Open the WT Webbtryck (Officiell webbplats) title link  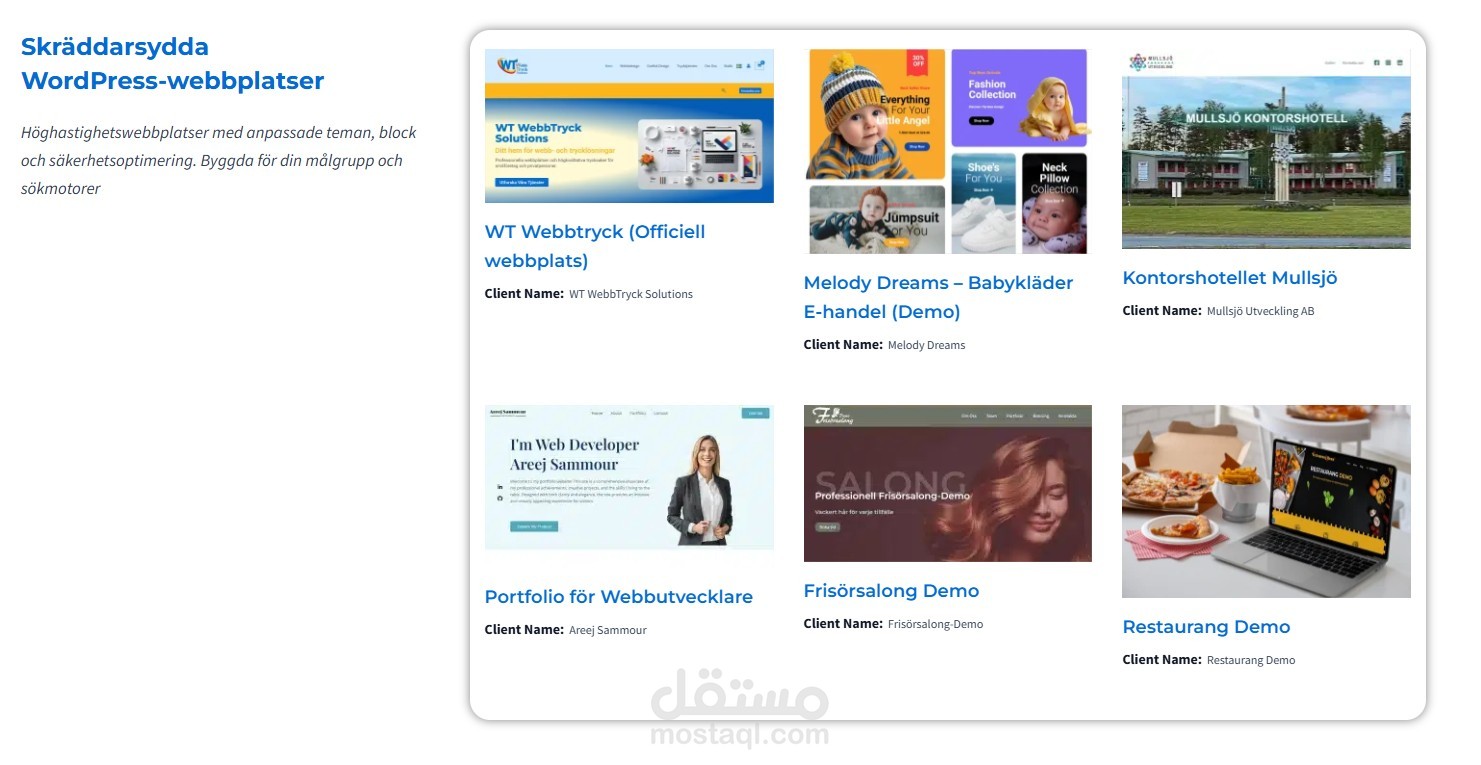point(595,246)
